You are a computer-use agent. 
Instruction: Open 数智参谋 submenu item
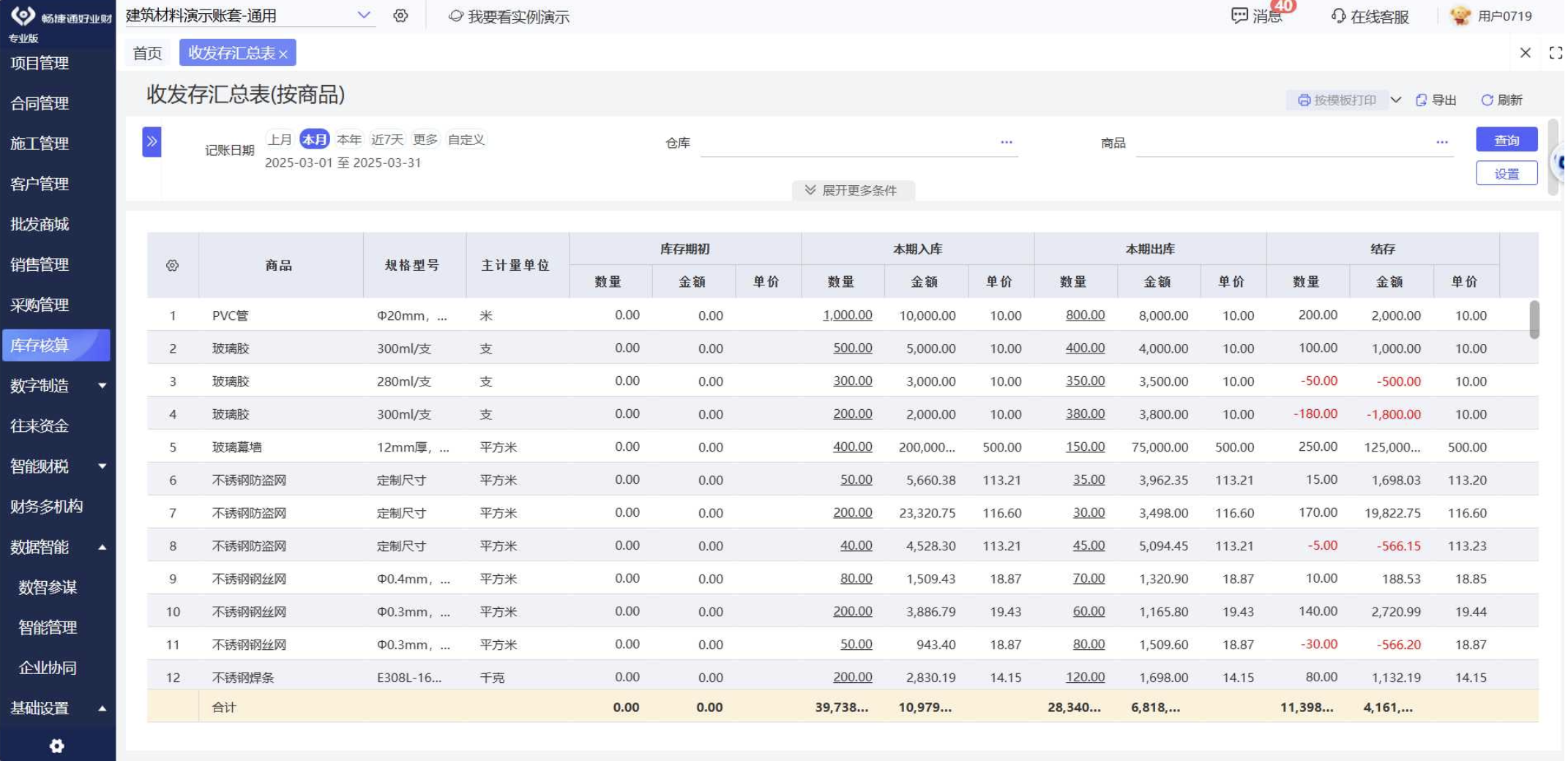click(48, 588)
